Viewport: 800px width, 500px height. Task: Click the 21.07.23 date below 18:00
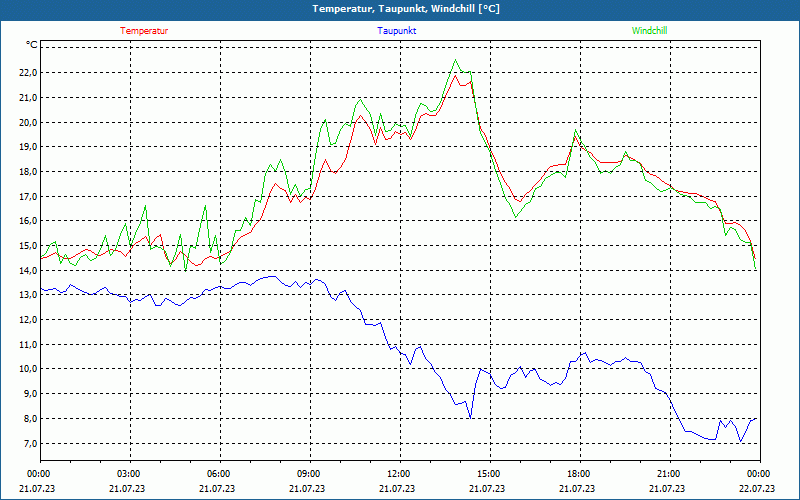point(577,488)
